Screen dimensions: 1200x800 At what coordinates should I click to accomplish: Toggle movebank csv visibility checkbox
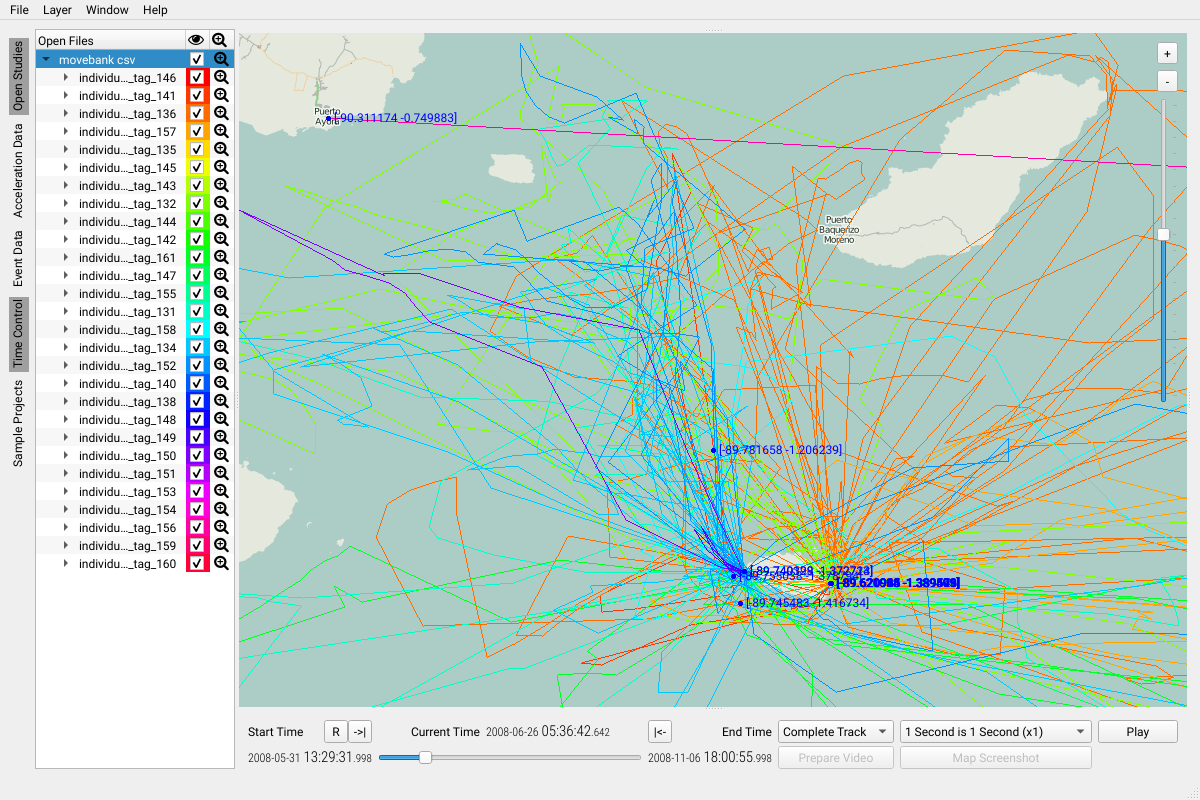coord(197,60)
